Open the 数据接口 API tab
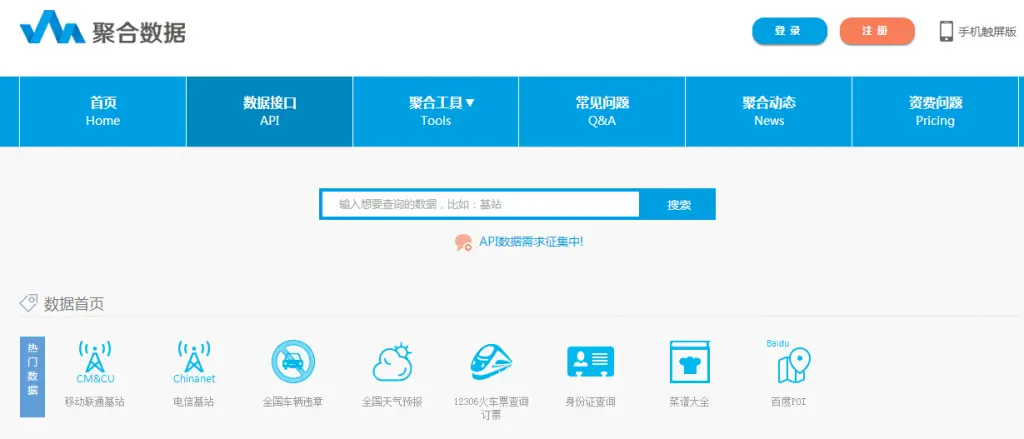Image resolution: width=1024 pixels, height=439 pixels. click(x=270, y=111)
